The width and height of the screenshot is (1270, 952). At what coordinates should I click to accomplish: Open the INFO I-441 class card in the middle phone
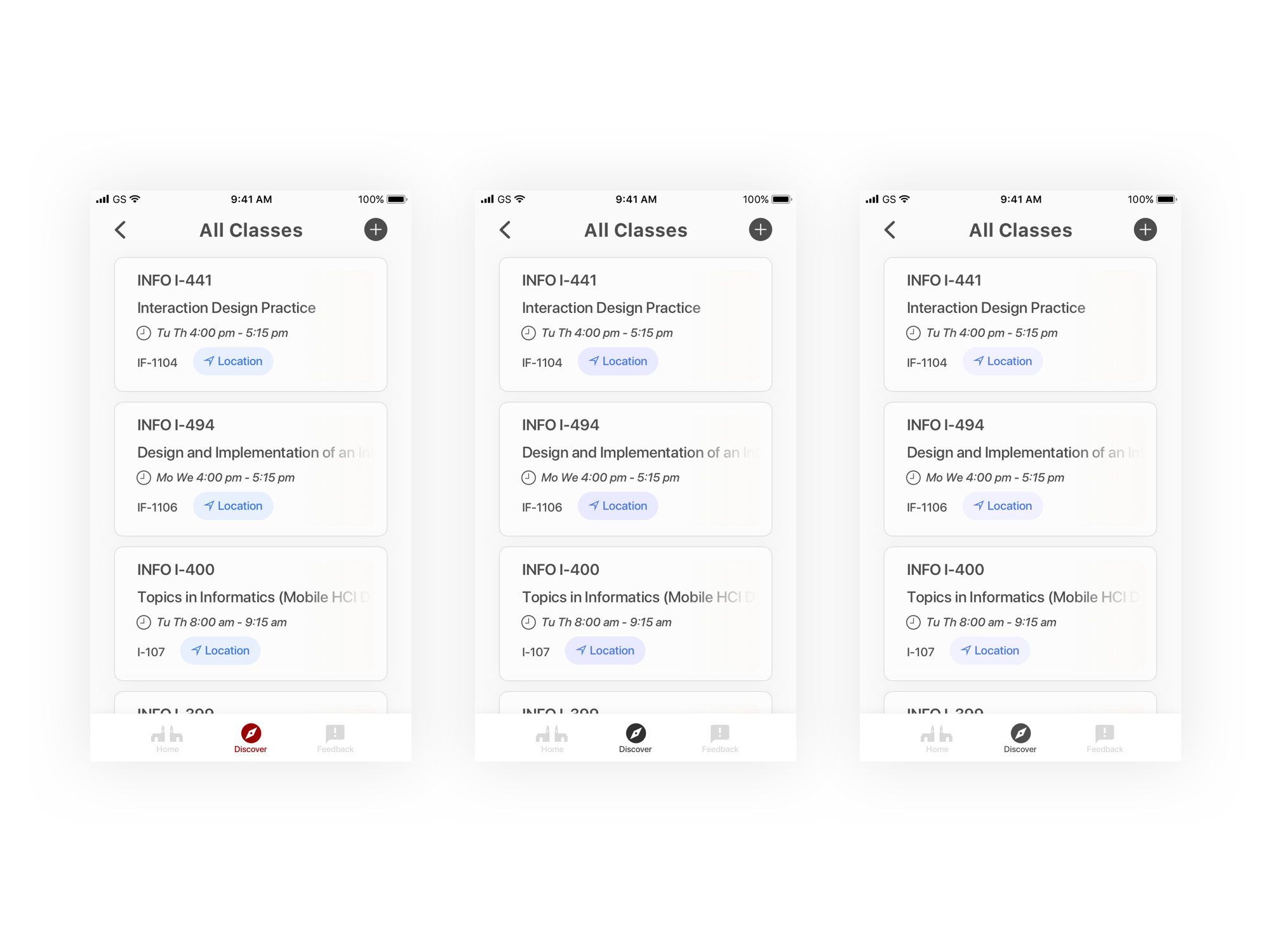click(x=636, y=324)
